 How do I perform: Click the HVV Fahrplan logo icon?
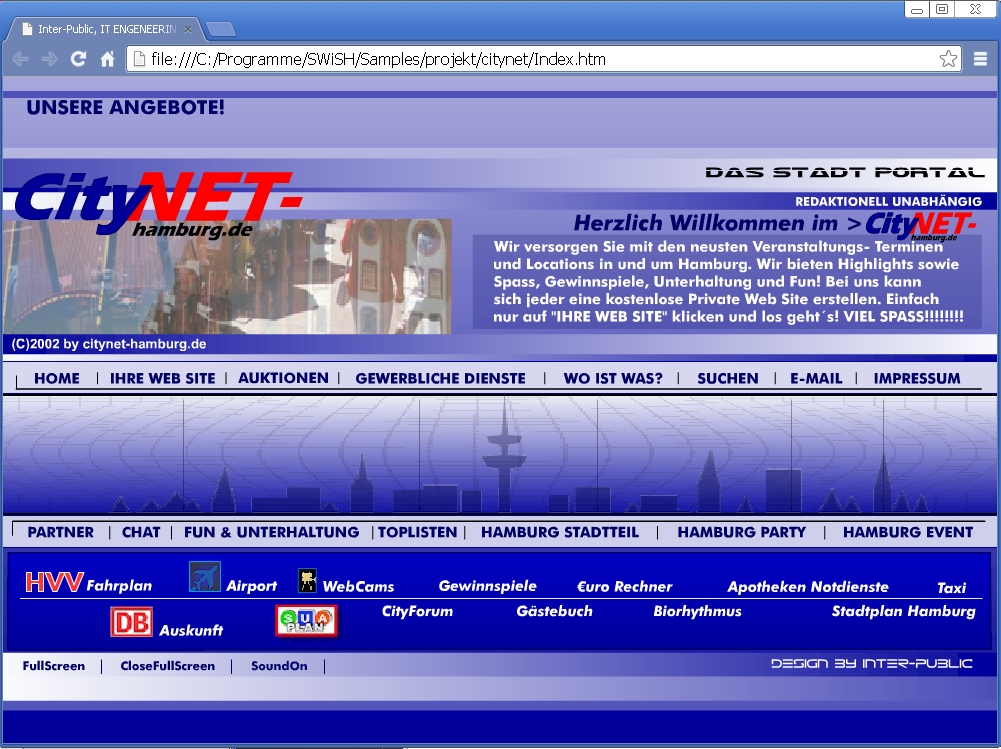tap(53, 582)
